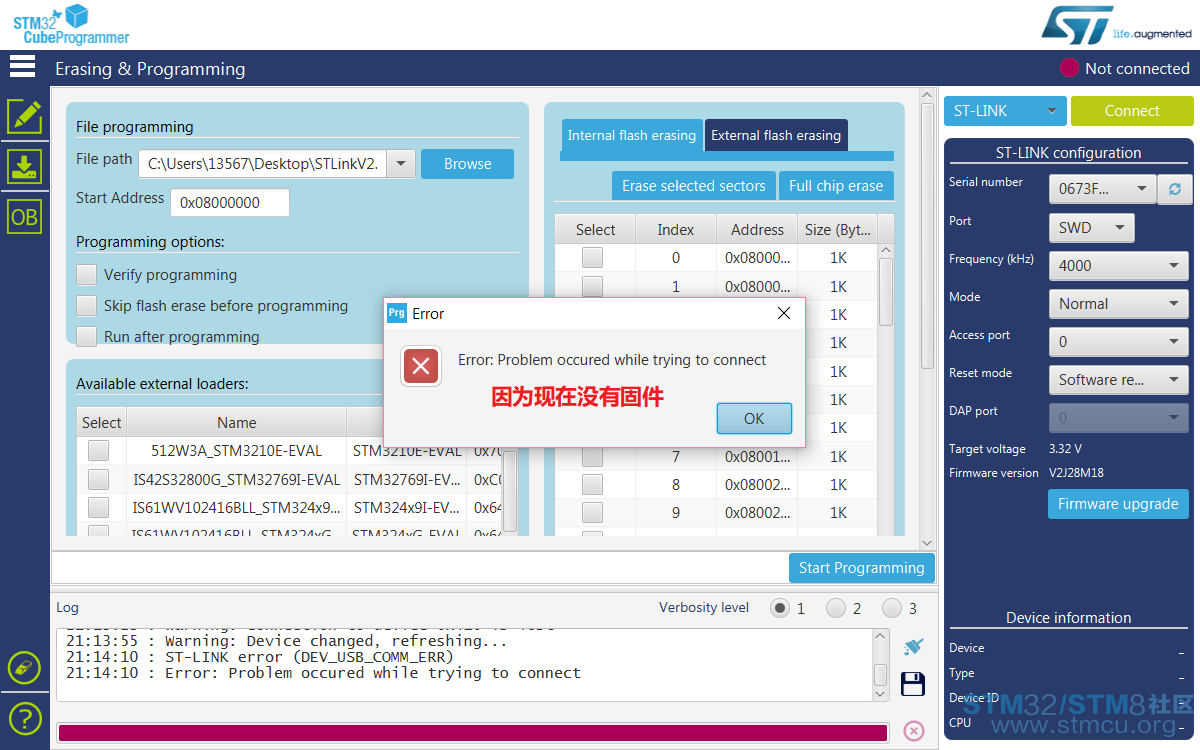Open the Access port dropdown
Image resolution: width=1200 pixels, height=750 pixels.
point(1118,342)
